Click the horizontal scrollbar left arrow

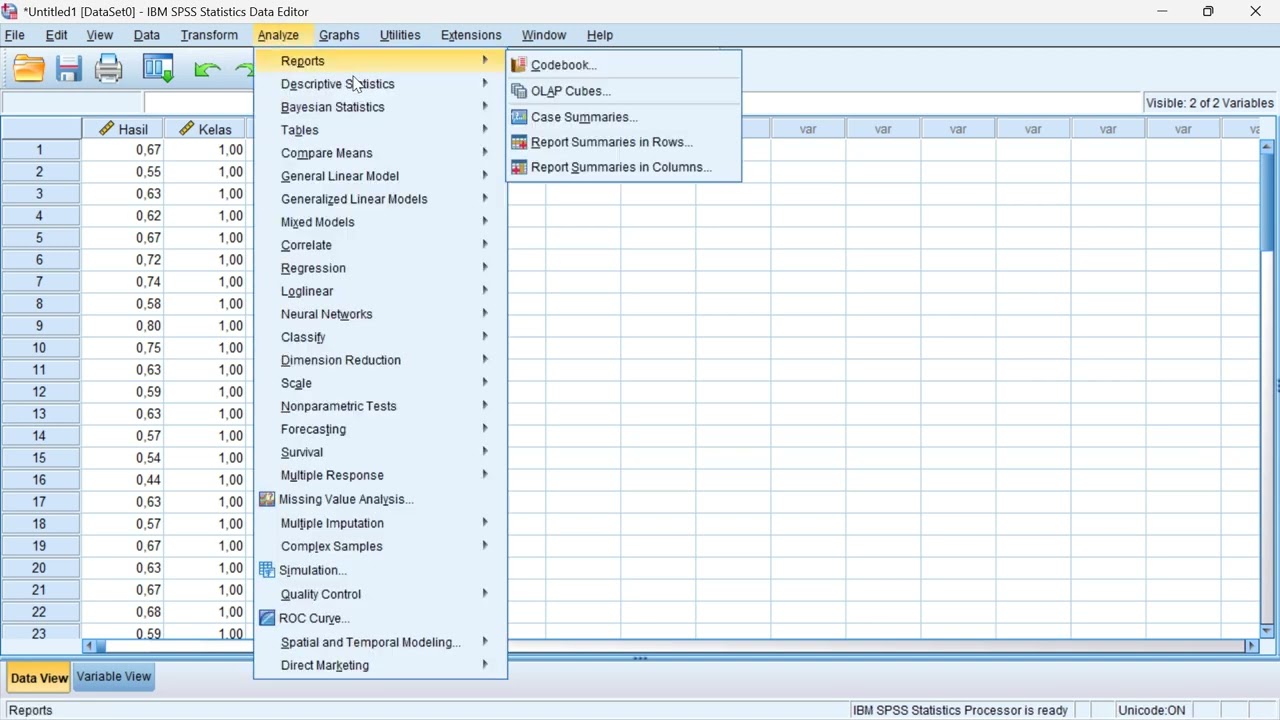pyautogui.click(x=89, y=646)
